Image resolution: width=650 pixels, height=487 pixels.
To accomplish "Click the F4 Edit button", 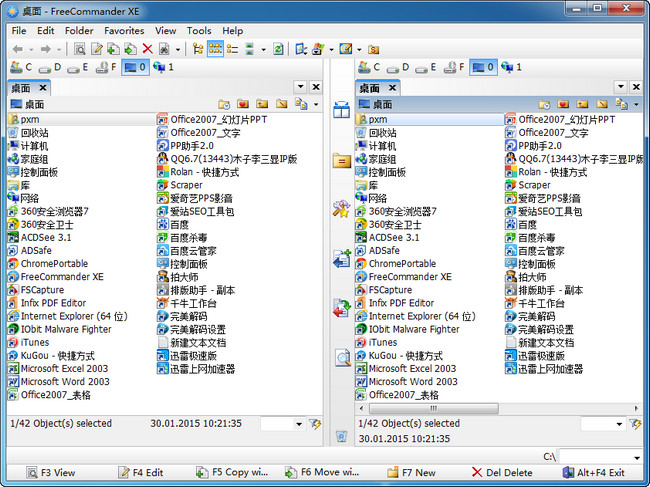I will pyautogui.click(x=141, y=472).
